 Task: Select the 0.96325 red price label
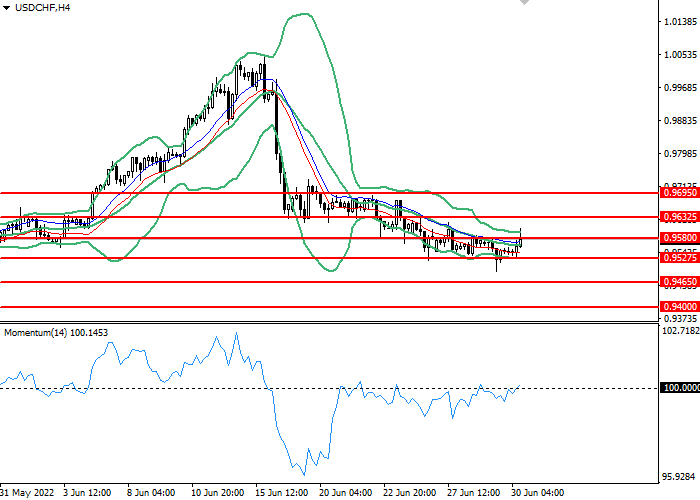[x=679, y=216]
